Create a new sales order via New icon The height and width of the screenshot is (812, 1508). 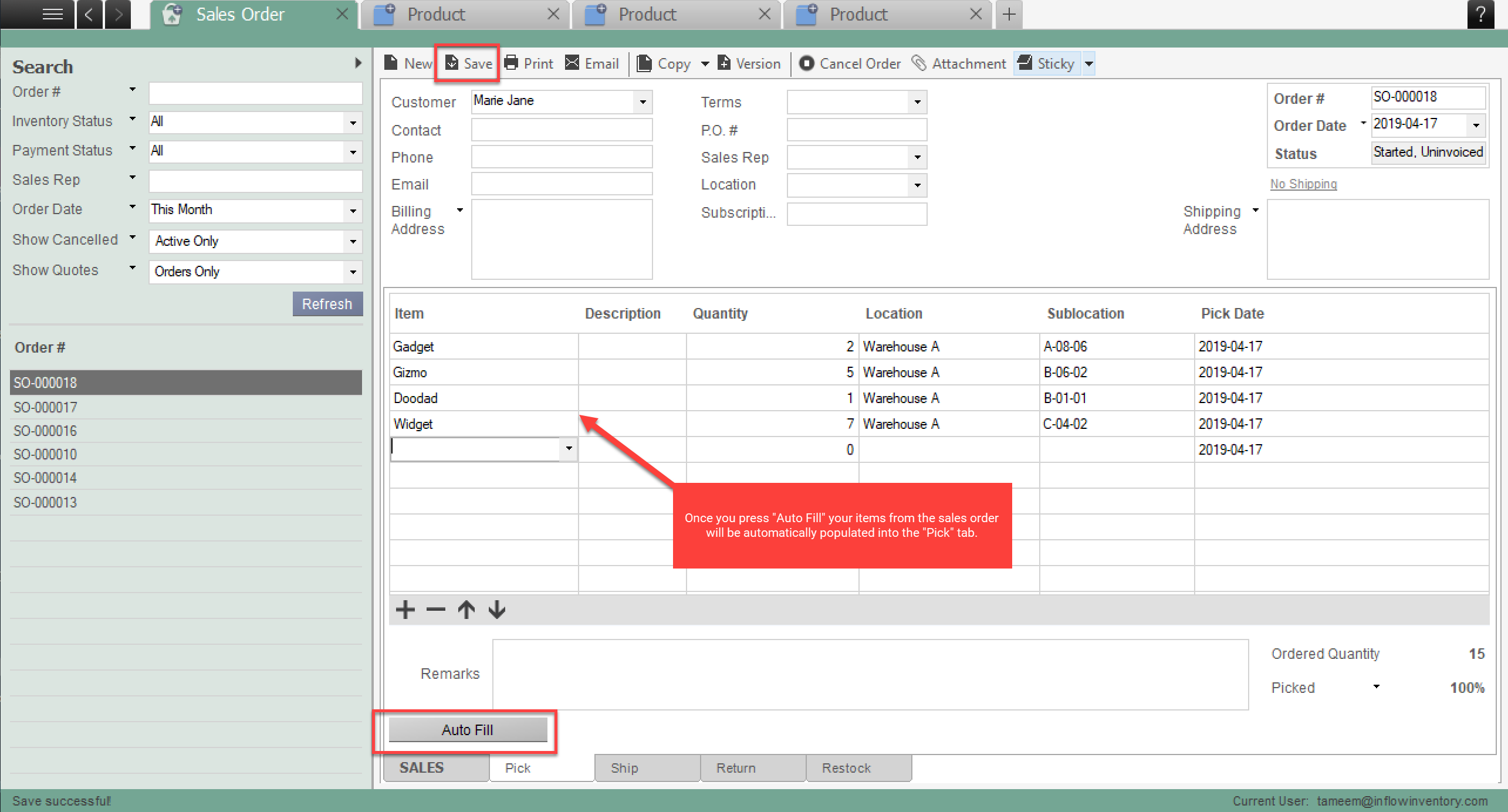[407, 63]
